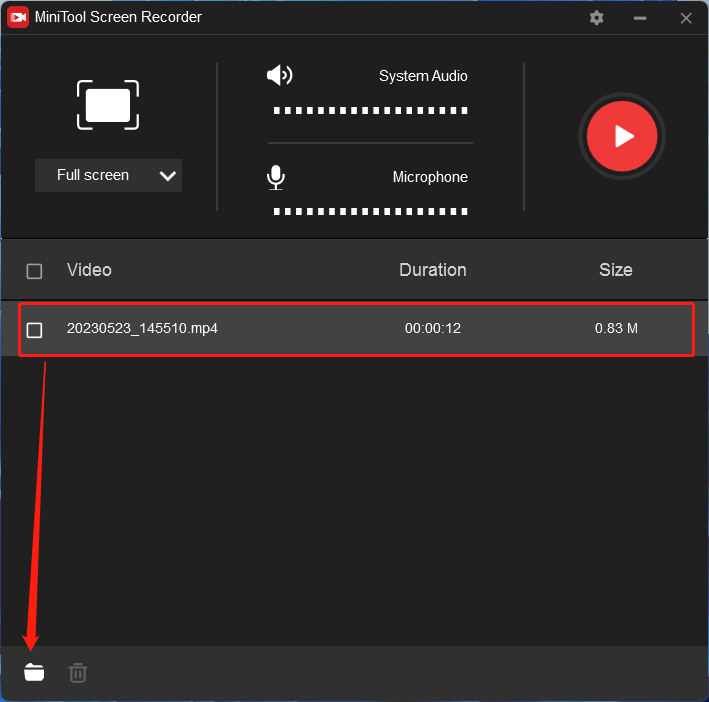Minimize the MiniTool Screen Recorder window
The image size is (709, 702).
[x=640, y=18]
